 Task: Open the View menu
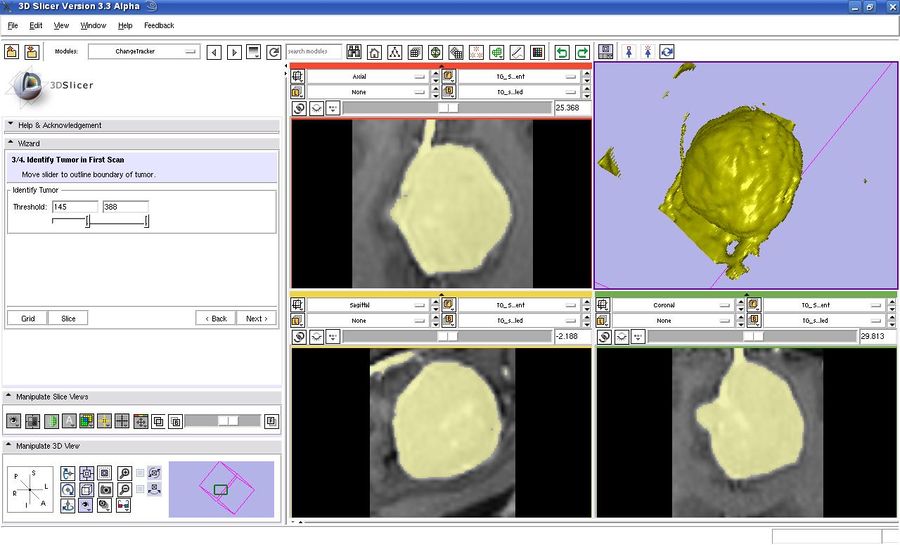click(x=61, y=25)
